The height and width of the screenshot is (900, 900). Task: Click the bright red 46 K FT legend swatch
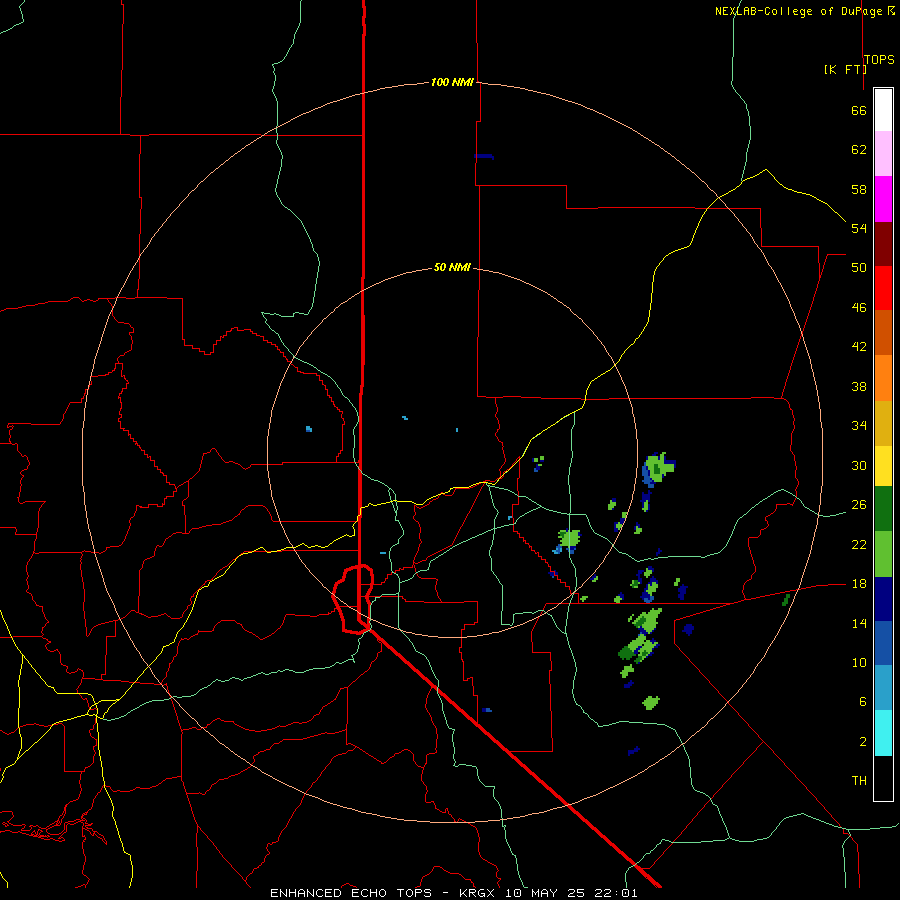pyautogui.click(x=883, y=288)
